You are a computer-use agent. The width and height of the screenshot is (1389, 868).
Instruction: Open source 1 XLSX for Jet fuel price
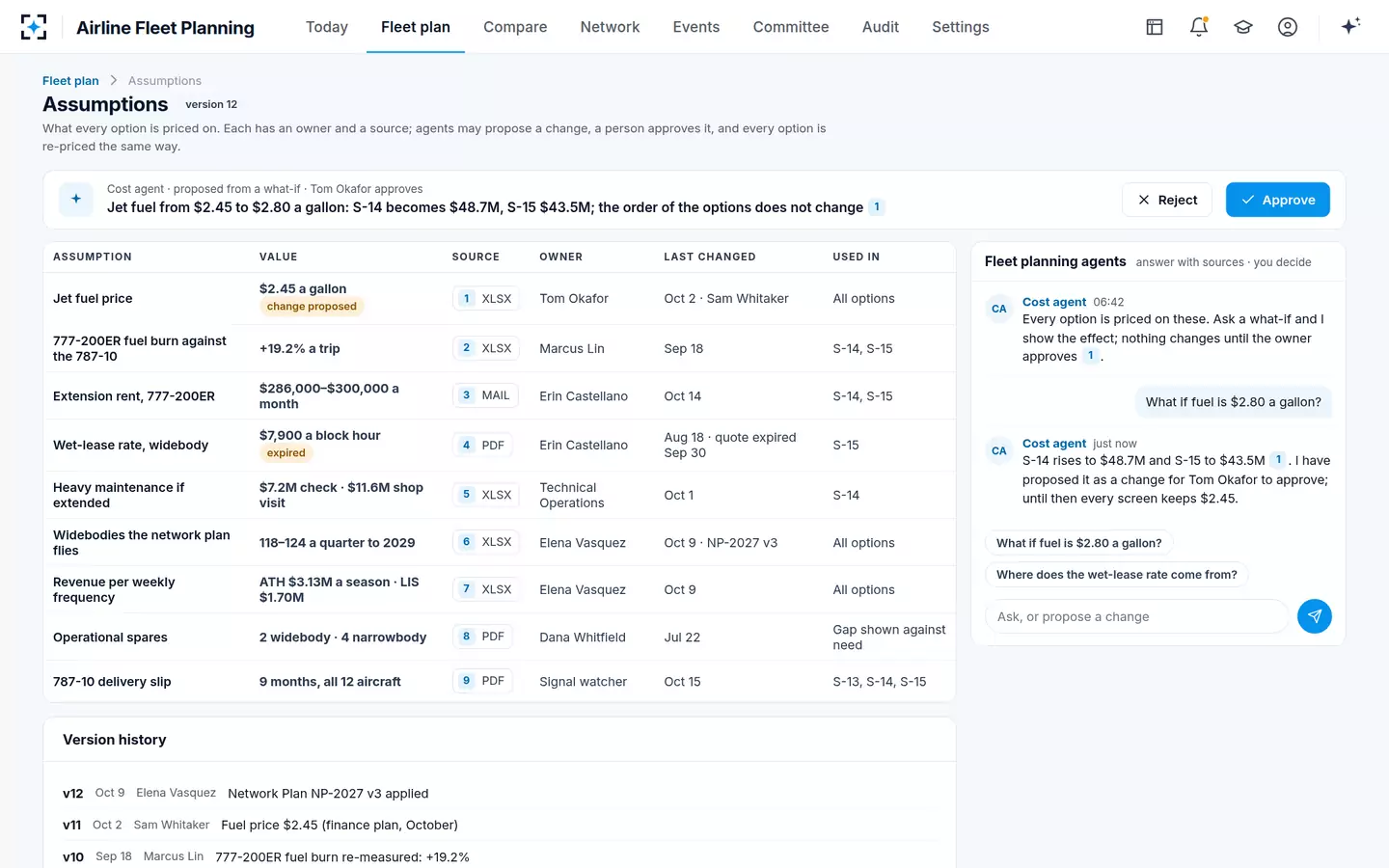click(x=486, y=299)
